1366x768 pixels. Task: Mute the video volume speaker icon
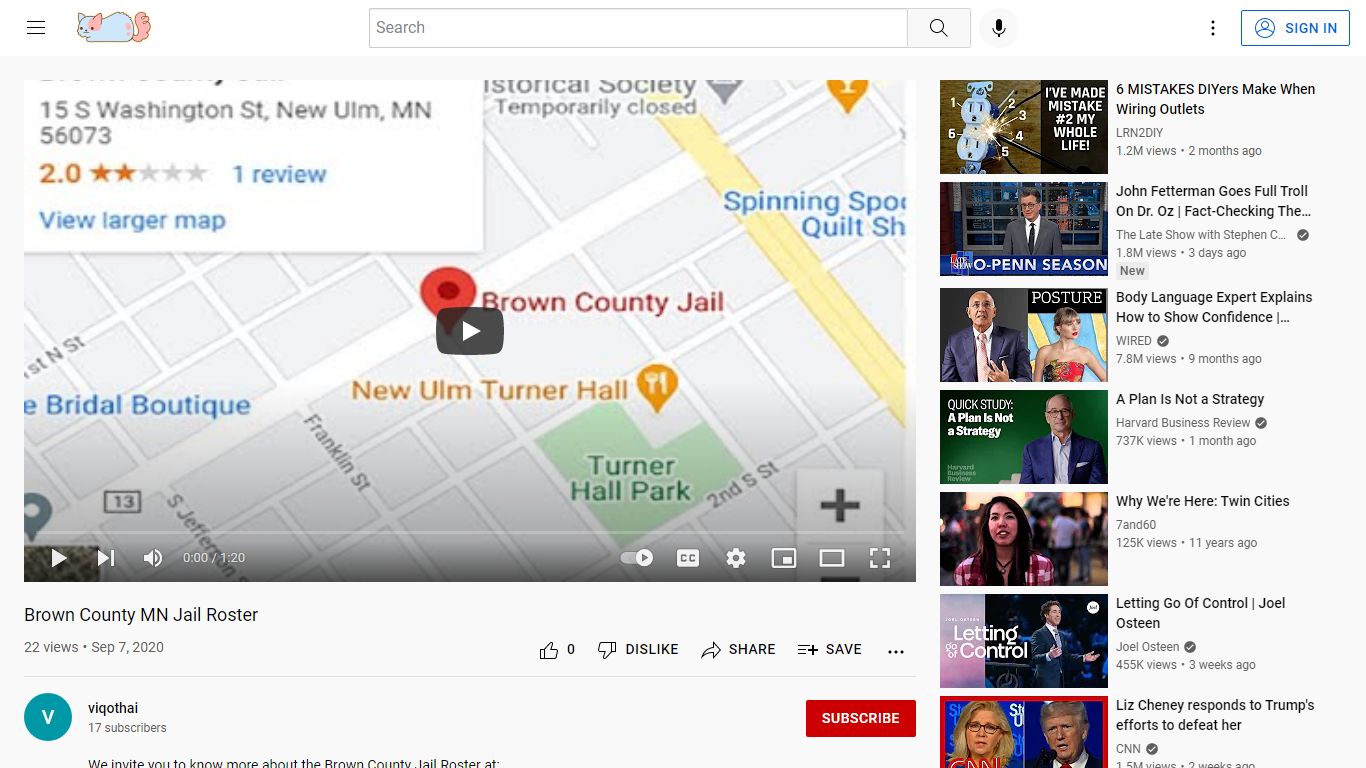[x=152, y=558]
